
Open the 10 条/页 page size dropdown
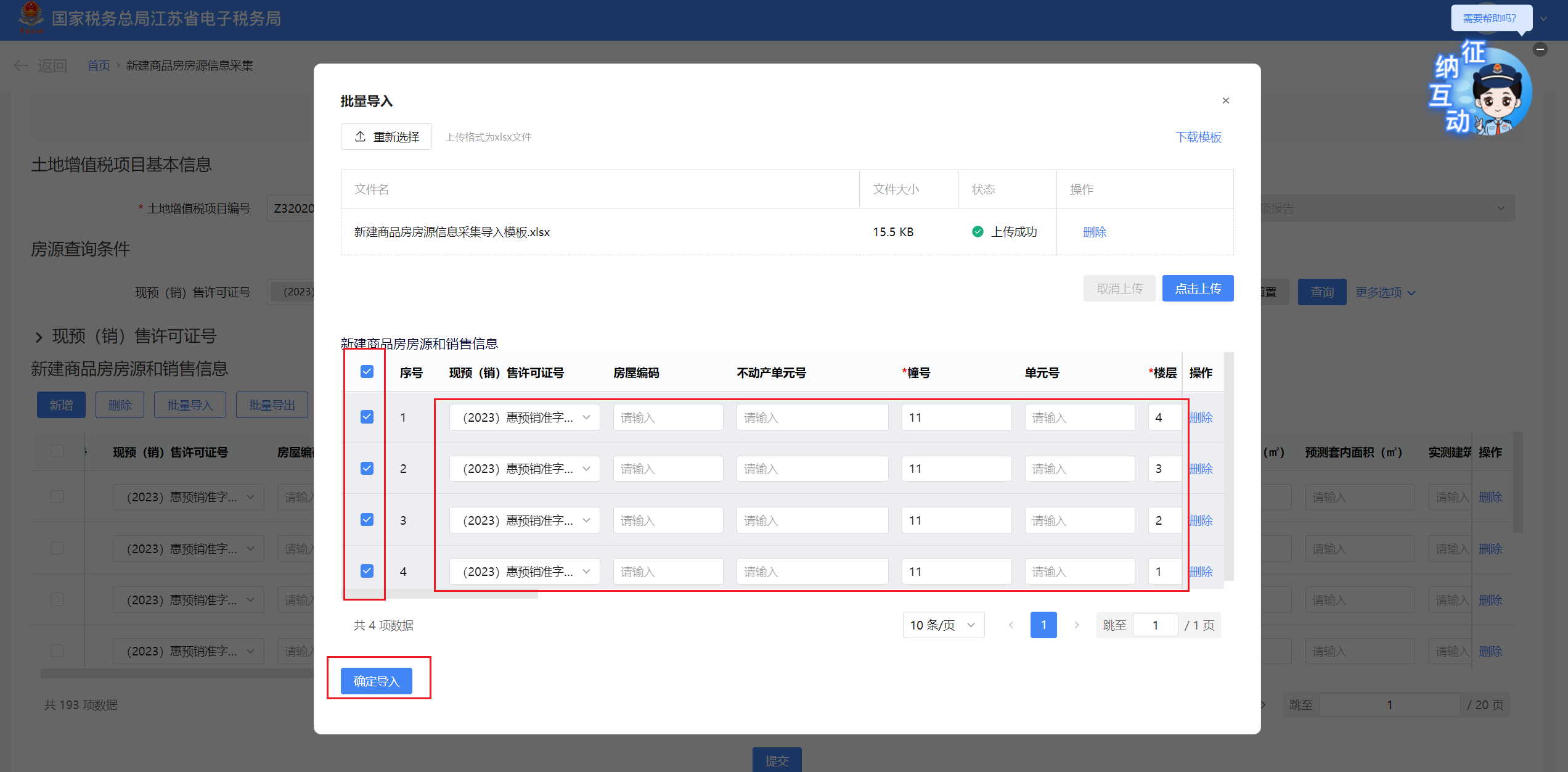943,625
